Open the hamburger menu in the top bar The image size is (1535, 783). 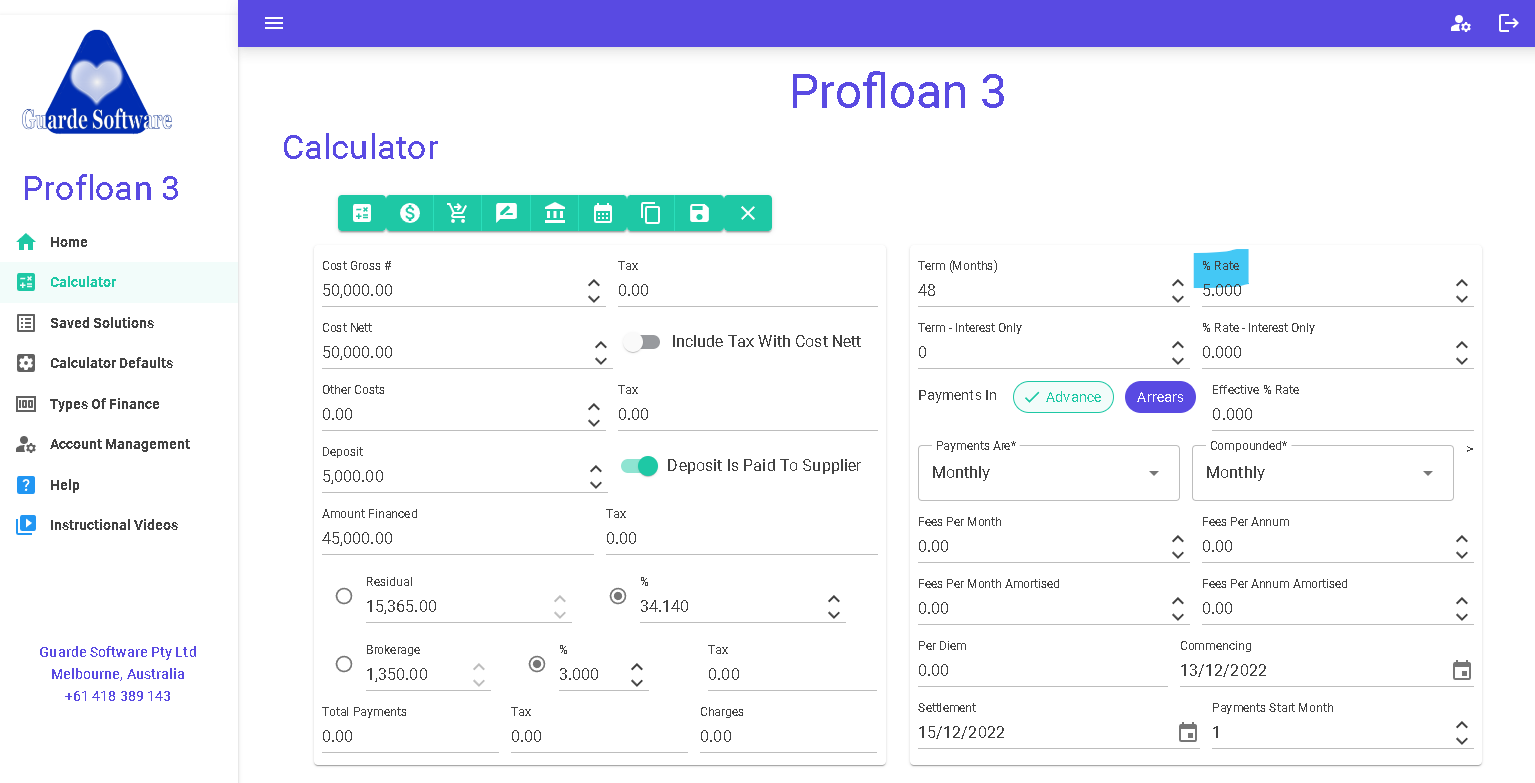tap(274, 23)
